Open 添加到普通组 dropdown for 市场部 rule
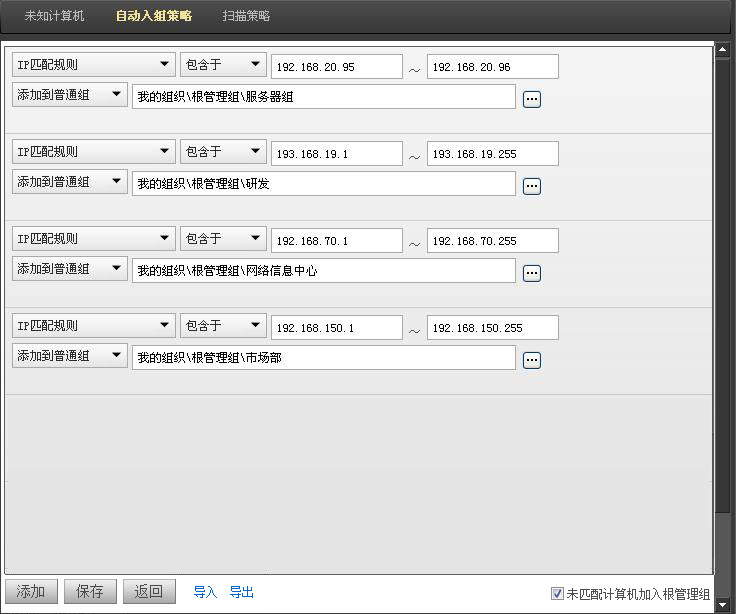This screenshot has height=614, width=736. [70, 356]
